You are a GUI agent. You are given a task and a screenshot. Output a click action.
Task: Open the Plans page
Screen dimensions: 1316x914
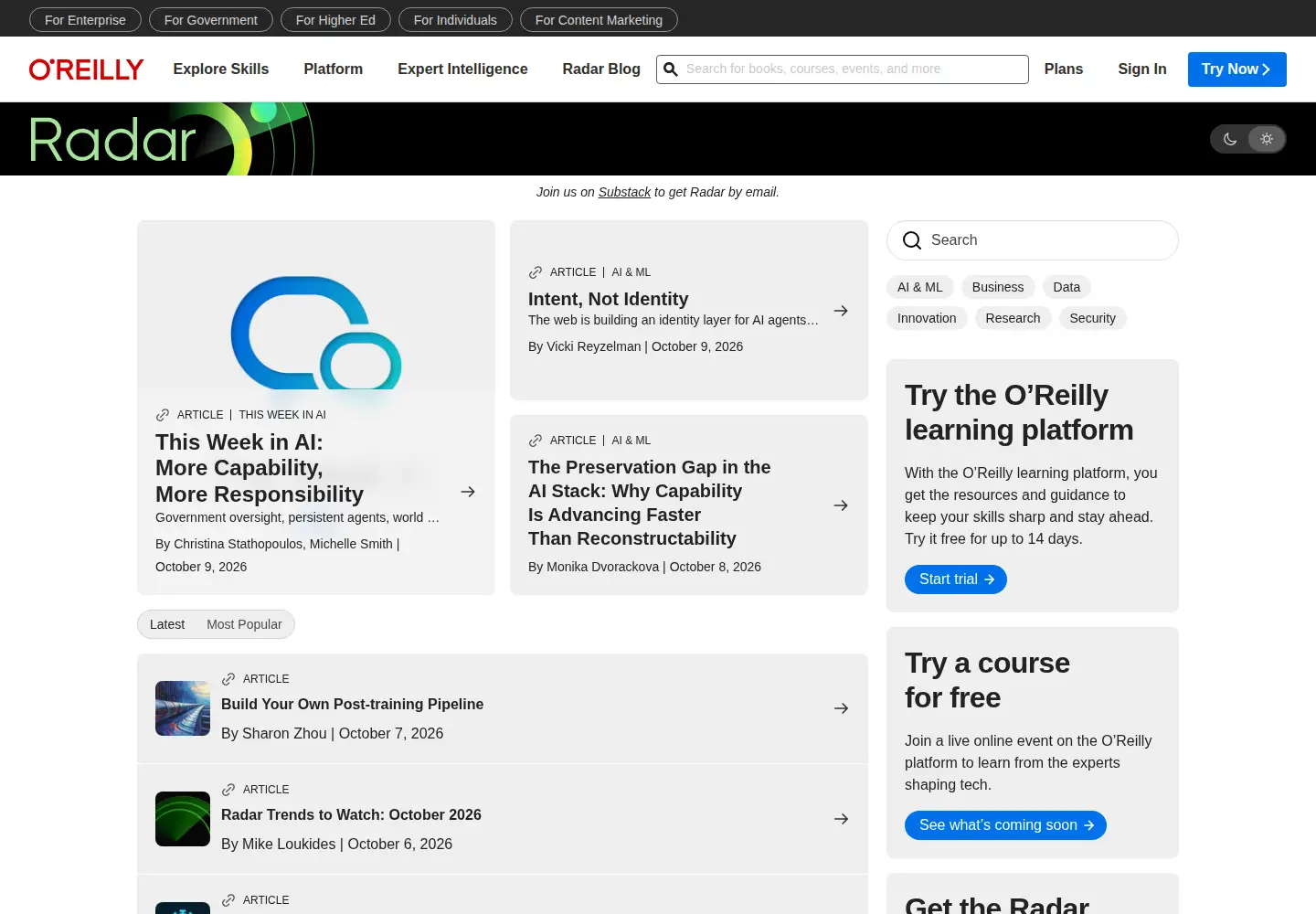(1064, 69)
